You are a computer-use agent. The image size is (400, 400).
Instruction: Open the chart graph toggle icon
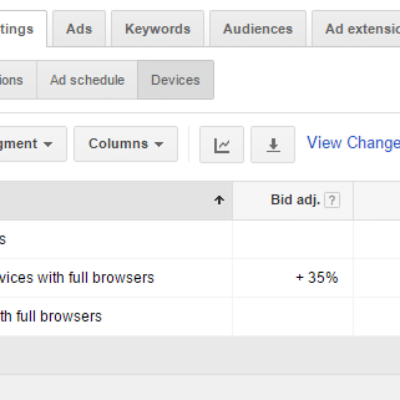tap(222, 145)
